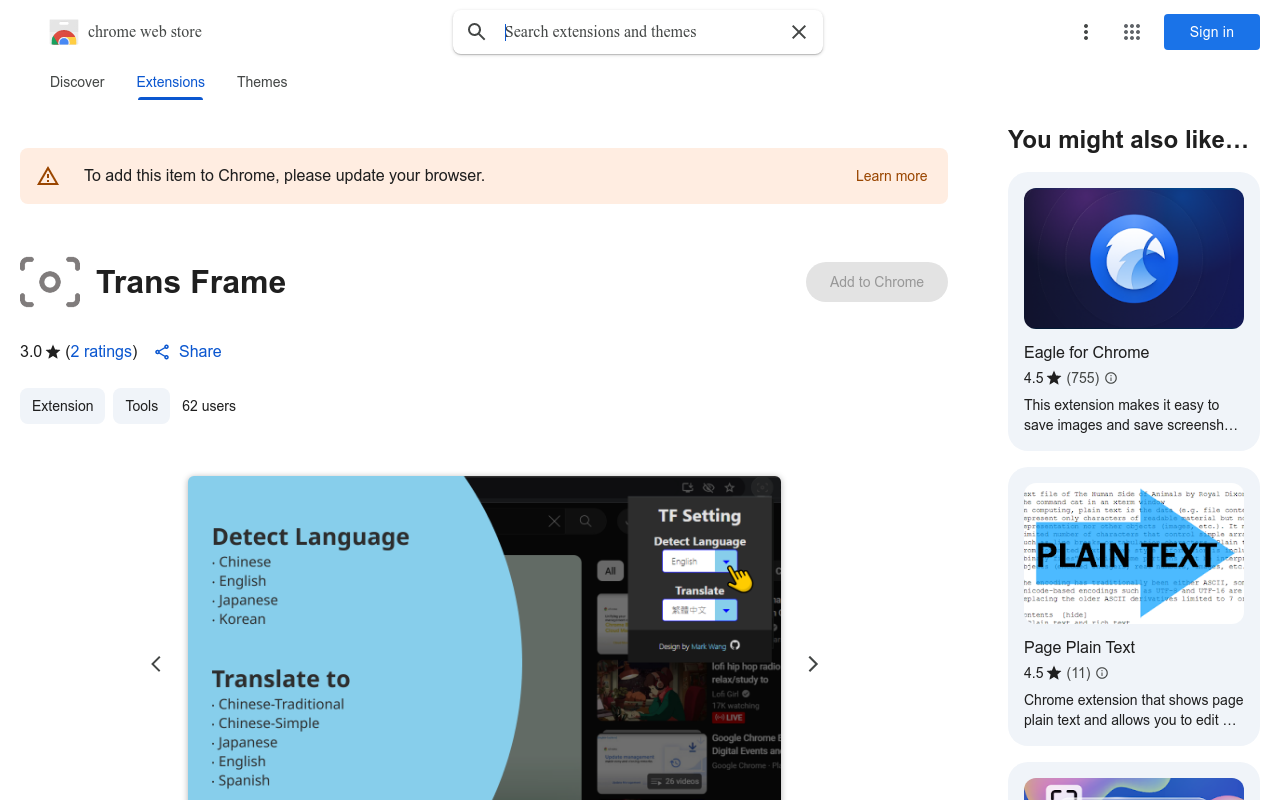Click the Eagle for Chrome title
The width and height of the screenshot is (1280, 800).
pos(1086,352)
